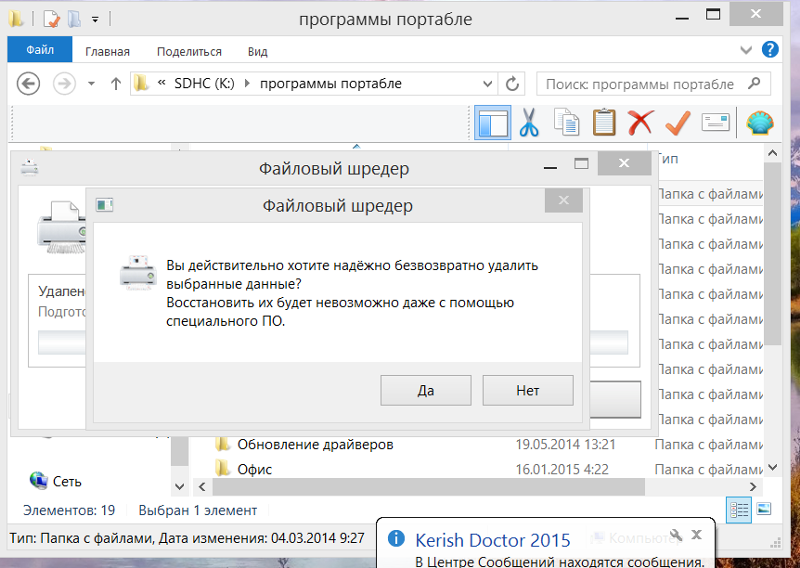Select the Обновление драйверов folder
Viewport: 800px width, 568px height.
[315, 444]
